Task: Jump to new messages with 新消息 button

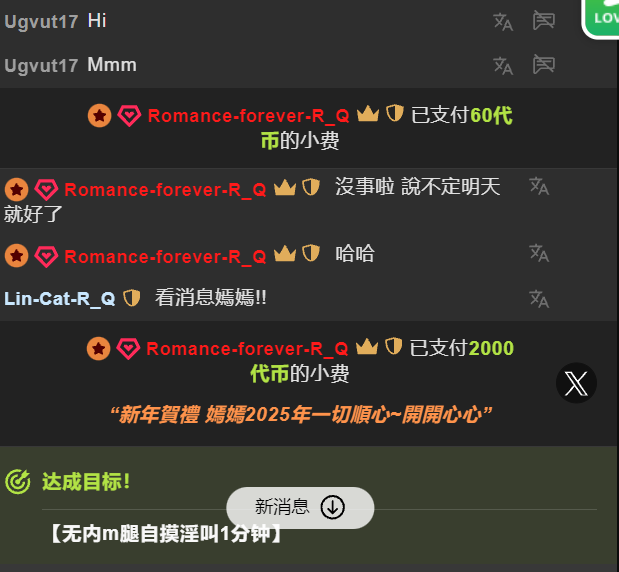Action: click(300, 508)
